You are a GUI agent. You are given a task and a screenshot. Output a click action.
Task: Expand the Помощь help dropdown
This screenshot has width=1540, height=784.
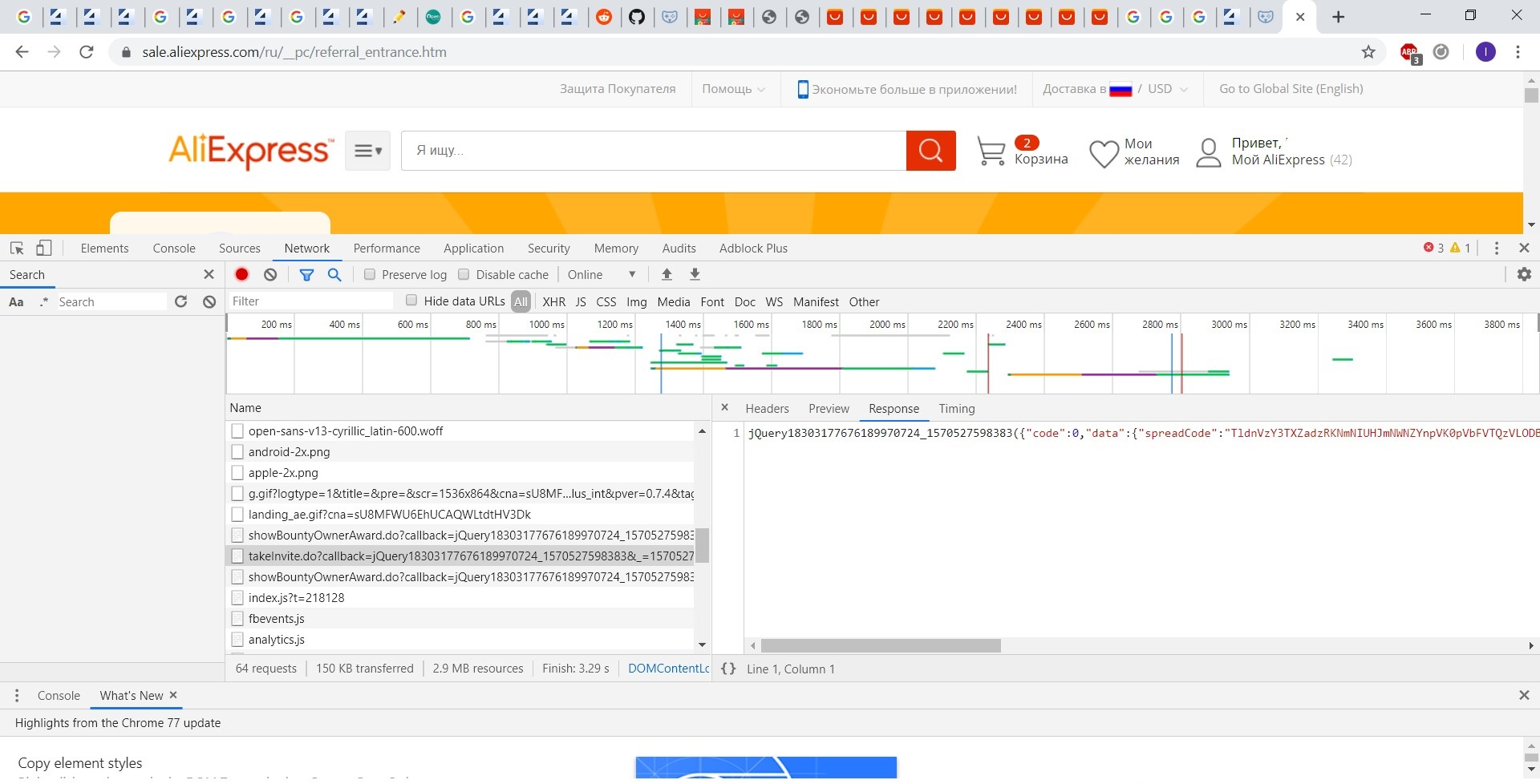coord(733,89)
